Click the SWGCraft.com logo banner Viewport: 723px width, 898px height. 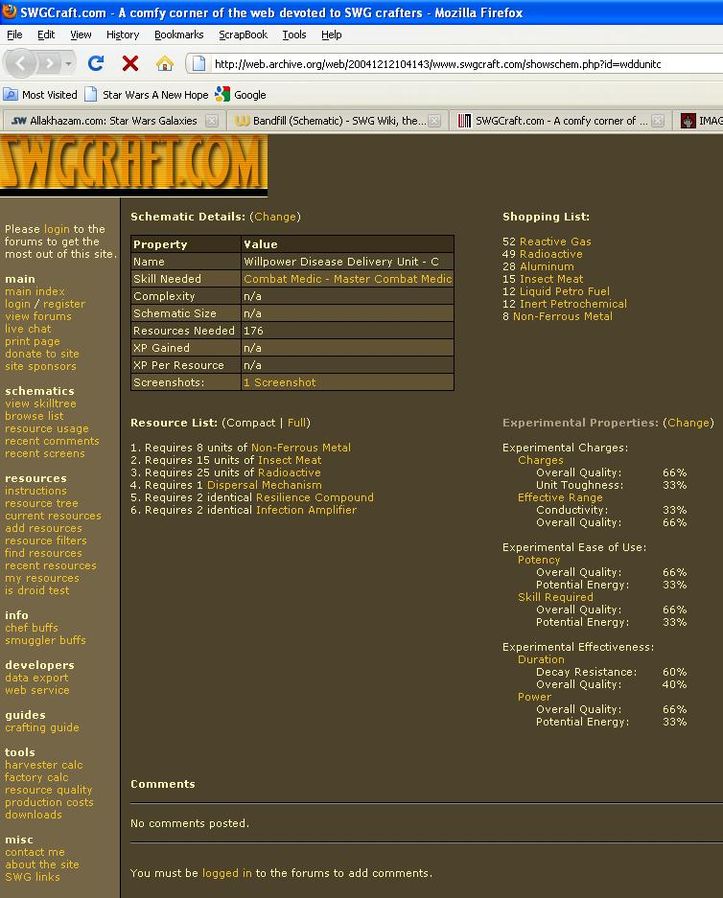tap(134, 164)
